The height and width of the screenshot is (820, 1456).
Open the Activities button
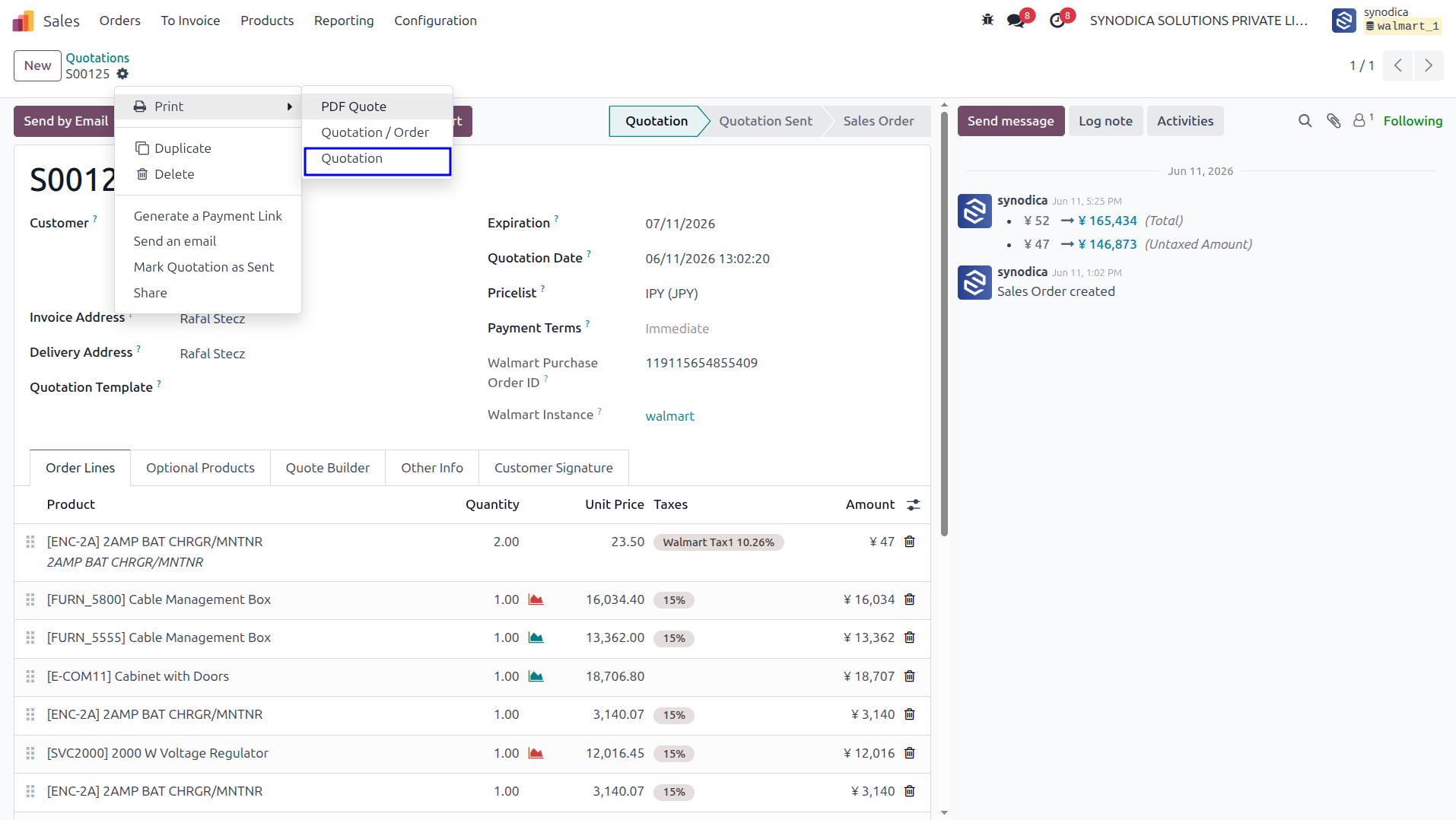tap(1185, 121)
